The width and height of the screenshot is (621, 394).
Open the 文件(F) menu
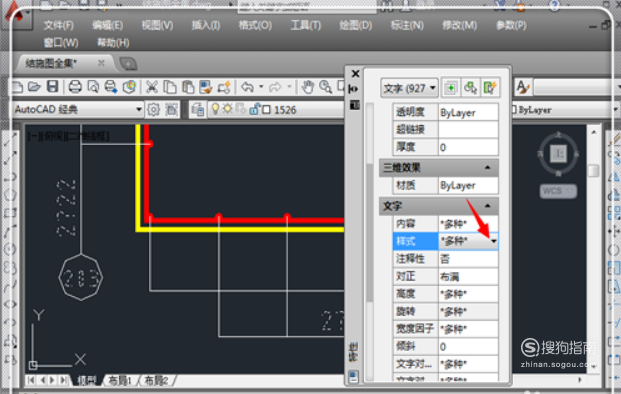point(59,25)
